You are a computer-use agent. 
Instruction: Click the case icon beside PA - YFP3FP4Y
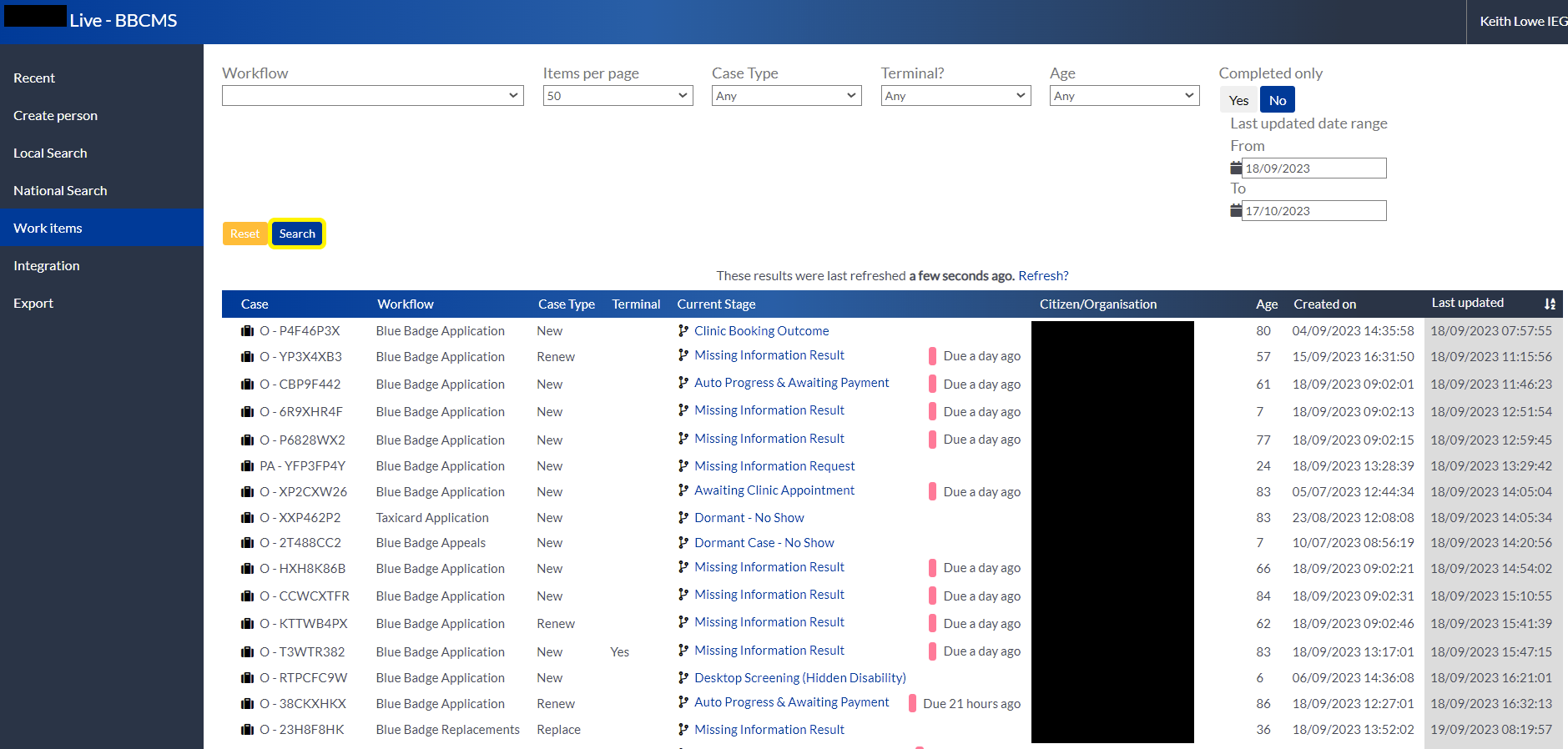click(247, 466)
